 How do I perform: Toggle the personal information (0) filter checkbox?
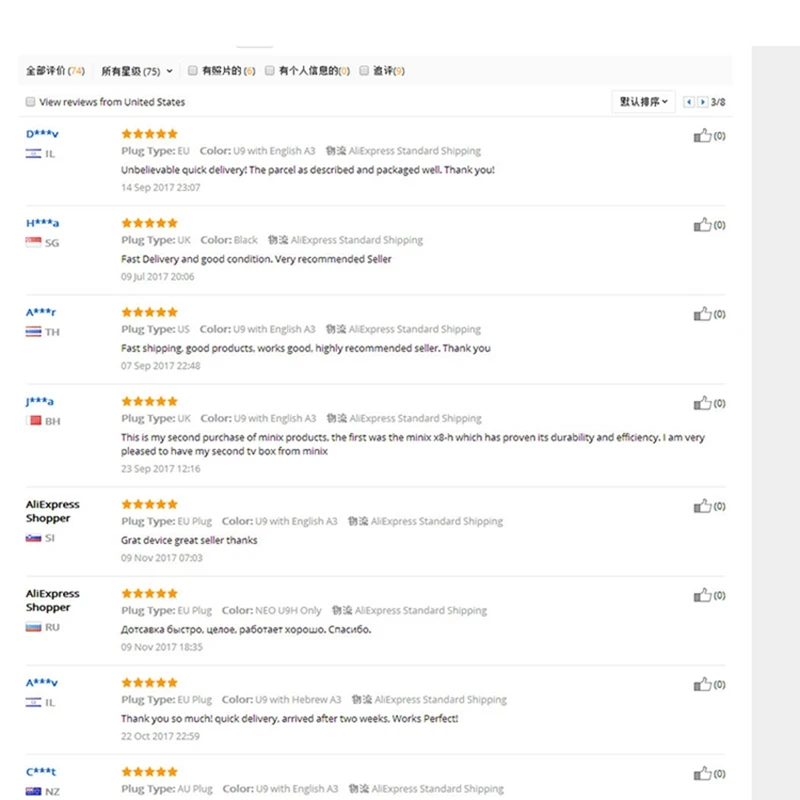click(x=269, y=70)
